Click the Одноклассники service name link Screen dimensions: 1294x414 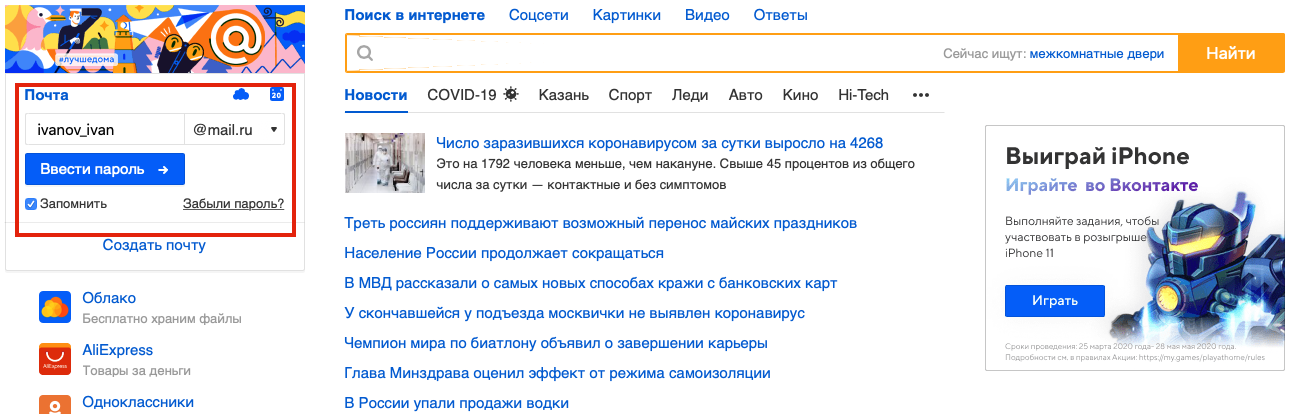138,402
